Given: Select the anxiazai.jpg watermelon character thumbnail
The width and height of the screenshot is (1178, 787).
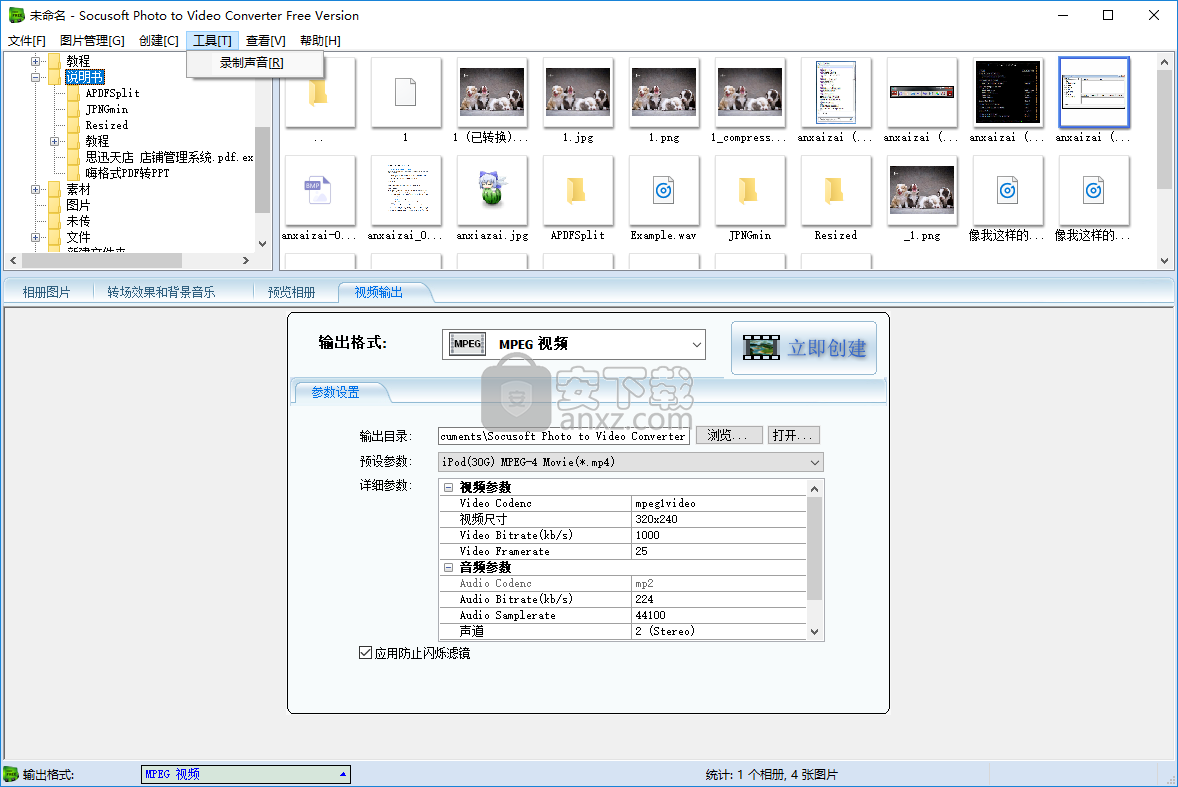Looking at the screenshot, I should (491, 191).
